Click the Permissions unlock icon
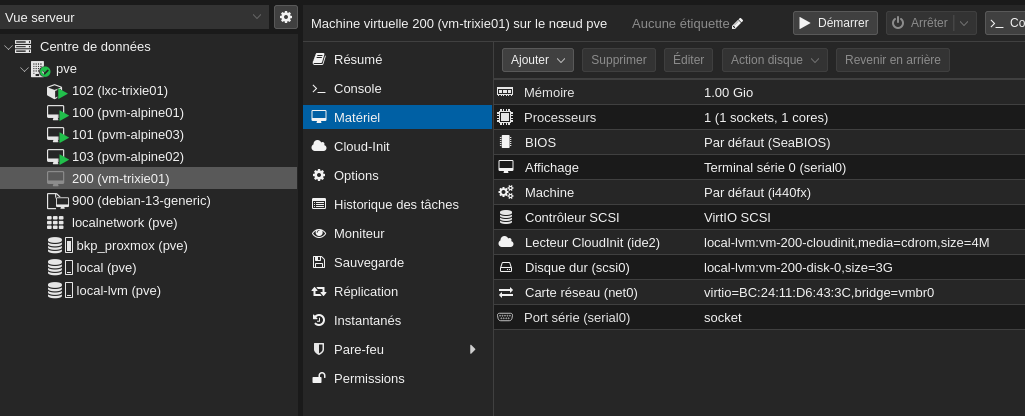This screenshot has height=416, width=1025. pos(319,378)
